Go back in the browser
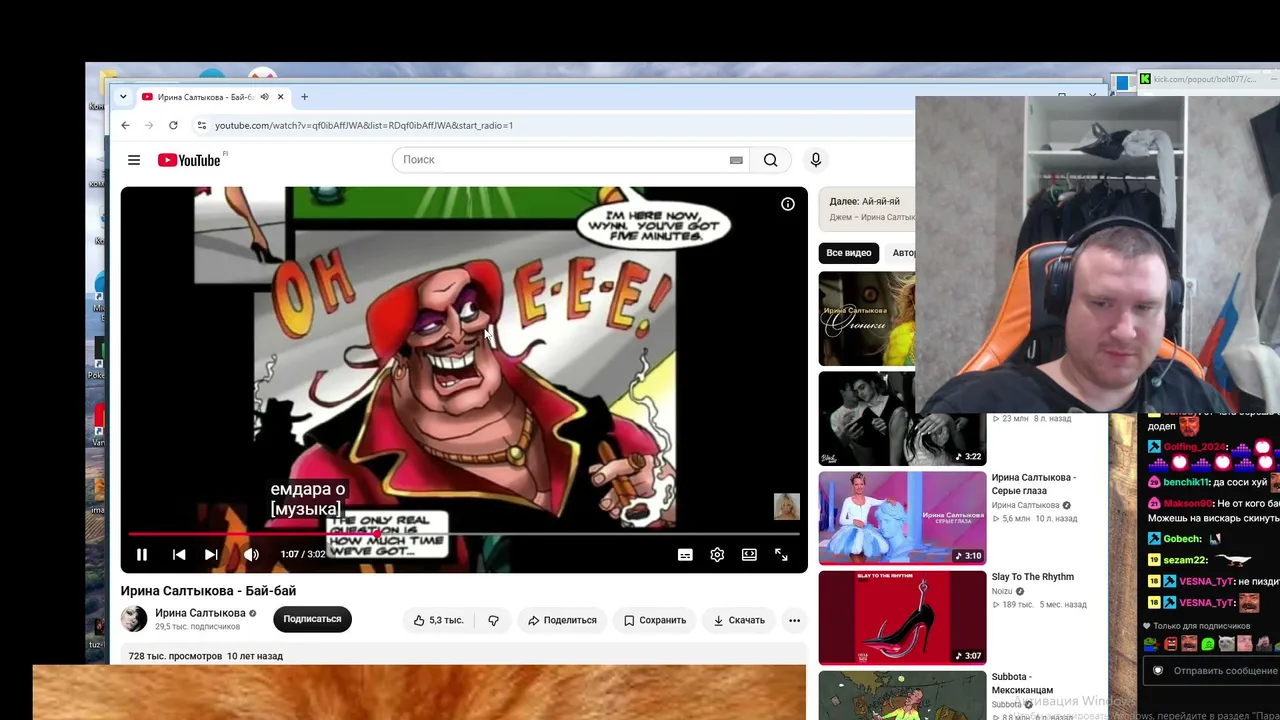This screenshot has width=1280, height=720. tap(125, 125)
